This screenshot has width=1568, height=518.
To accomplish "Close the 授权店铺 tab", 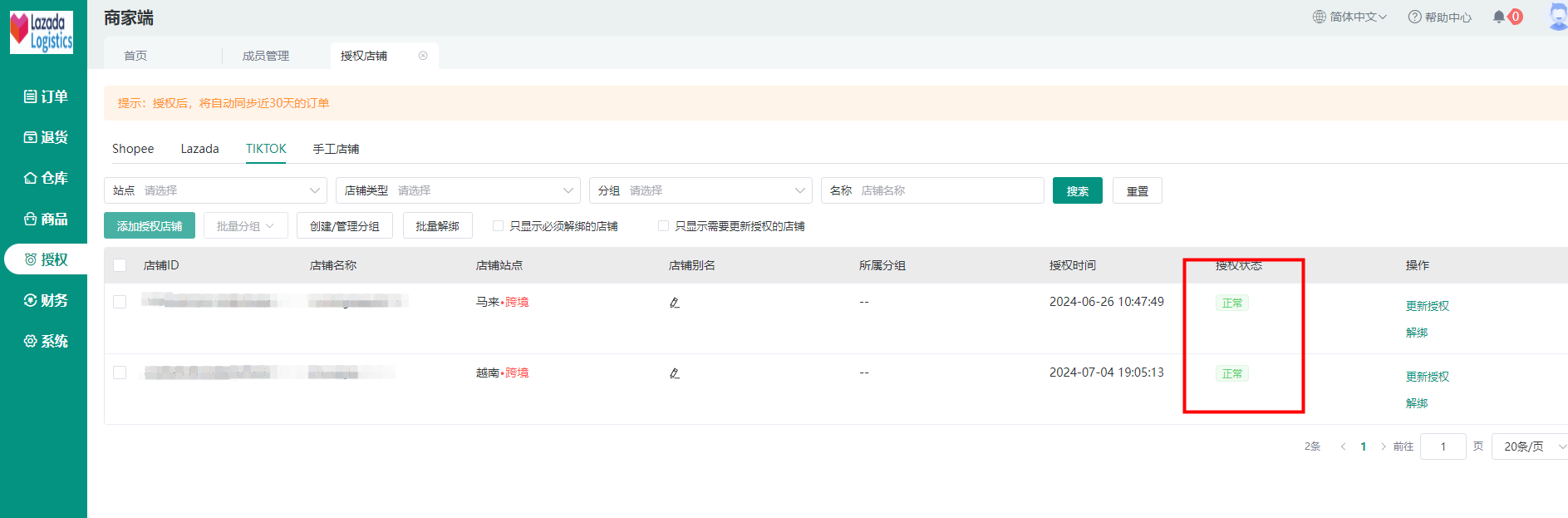I will [x=423, y=56].
